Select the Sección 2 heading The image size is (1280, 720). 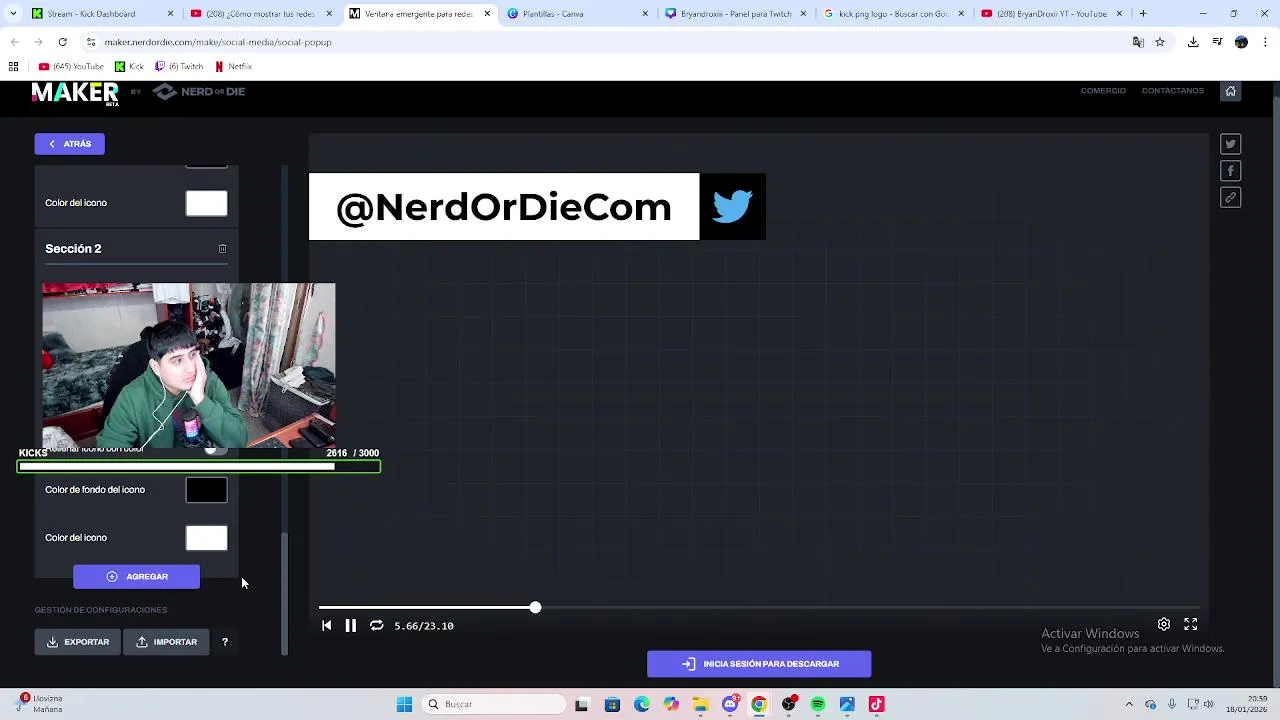(73, 249)
